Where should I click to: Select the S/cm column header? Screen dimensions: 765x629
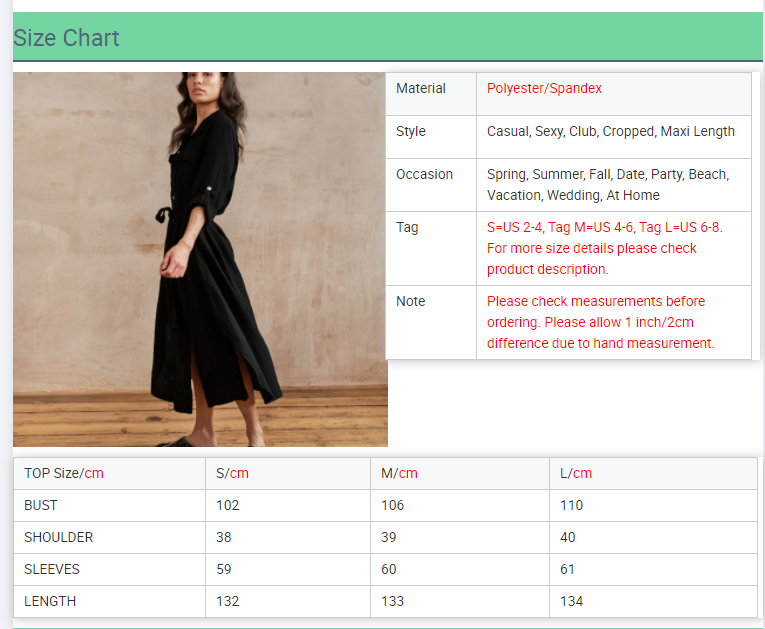point(232,474)
